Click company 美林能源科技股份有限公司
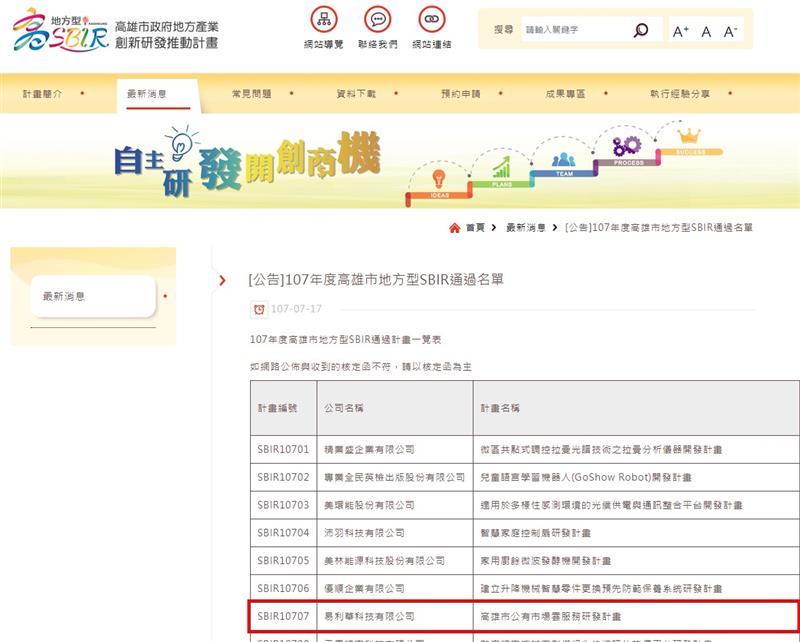This screenshot has height=642, width=800. (385, 561)
